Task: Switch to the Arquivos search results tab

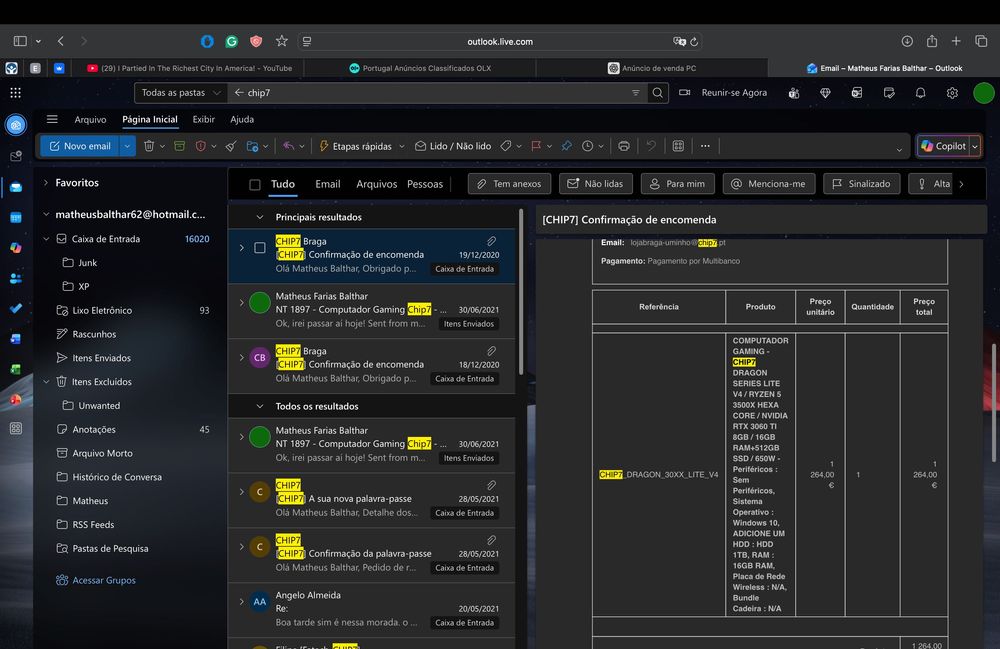Action: [x=377, y=184]
